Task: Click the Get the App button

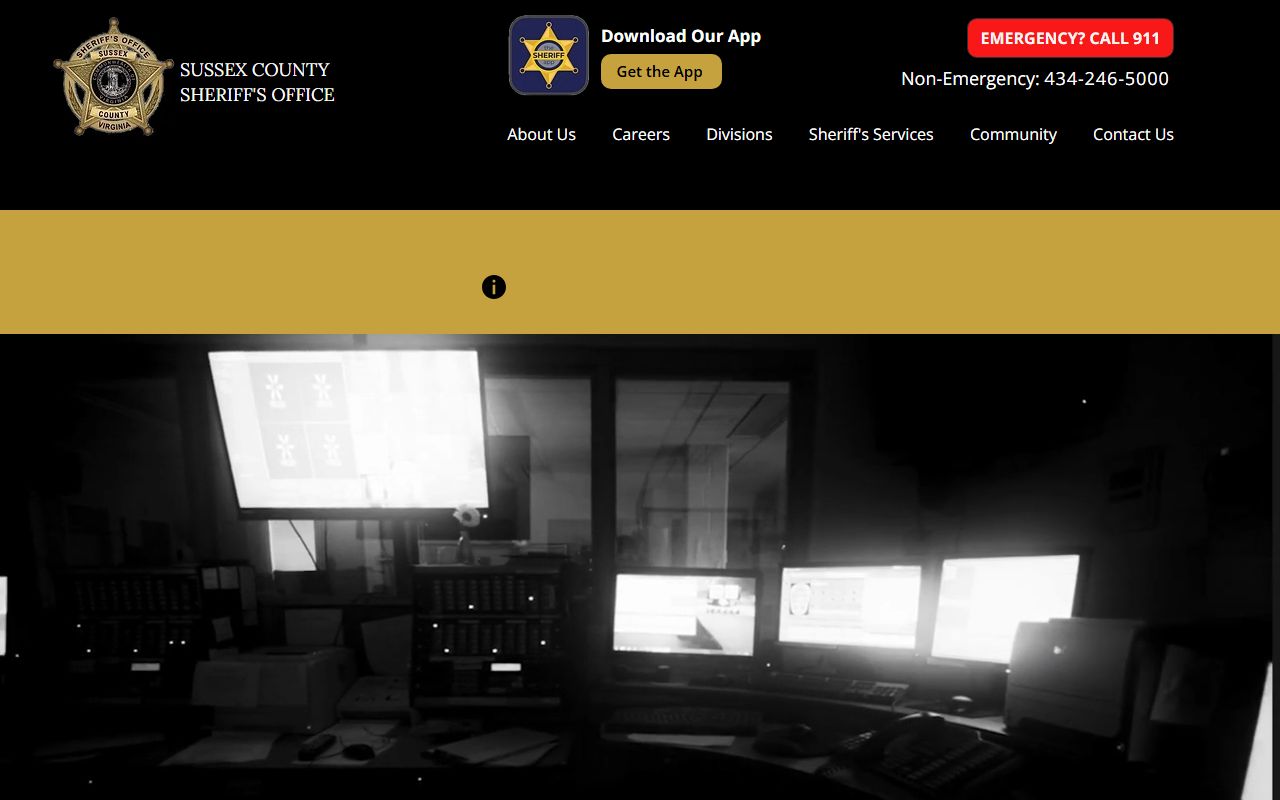Action: (661, 72)
